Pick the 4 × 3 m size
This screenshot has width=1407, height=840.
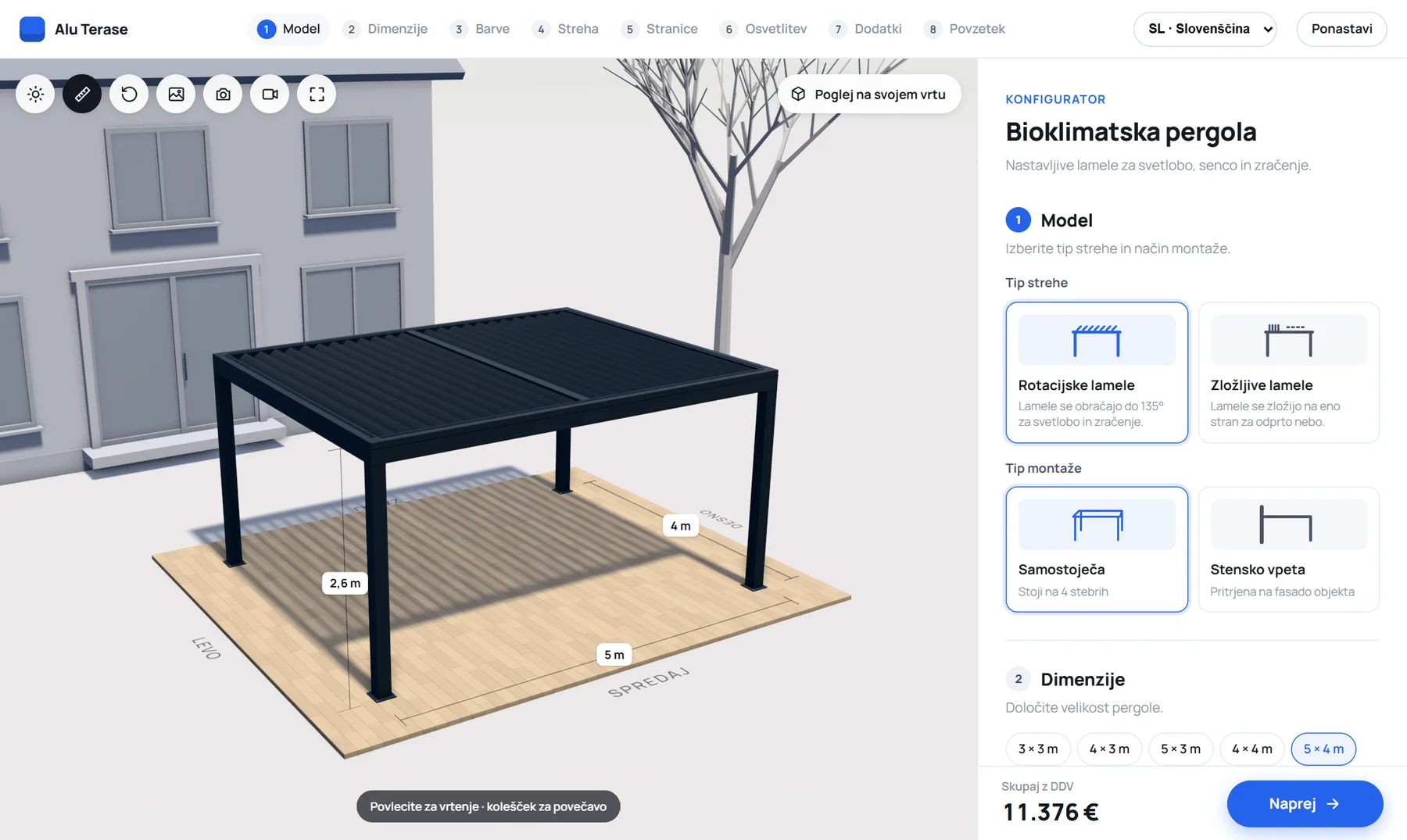[x=1109, y=749]
